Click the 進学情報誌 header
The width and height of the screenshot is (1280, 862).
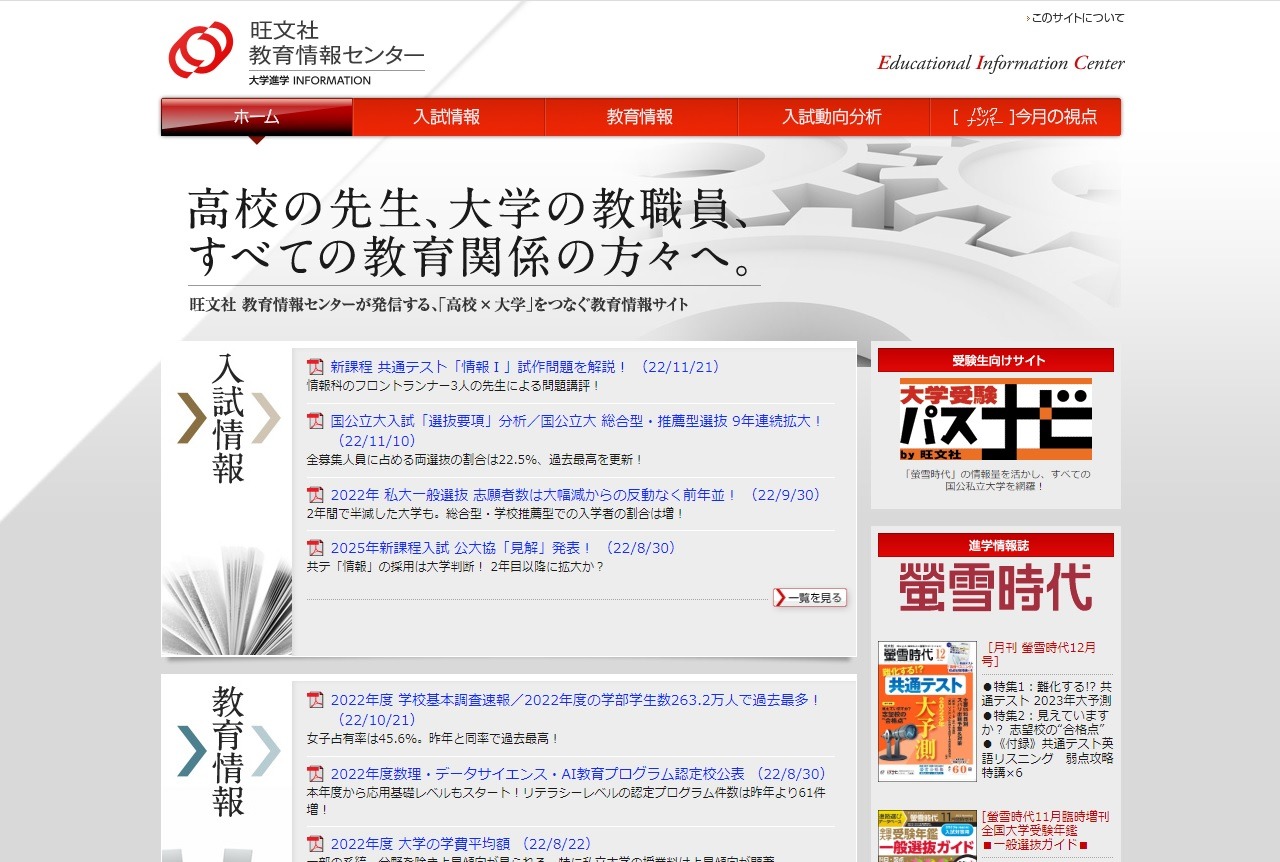tap(996, 545)
